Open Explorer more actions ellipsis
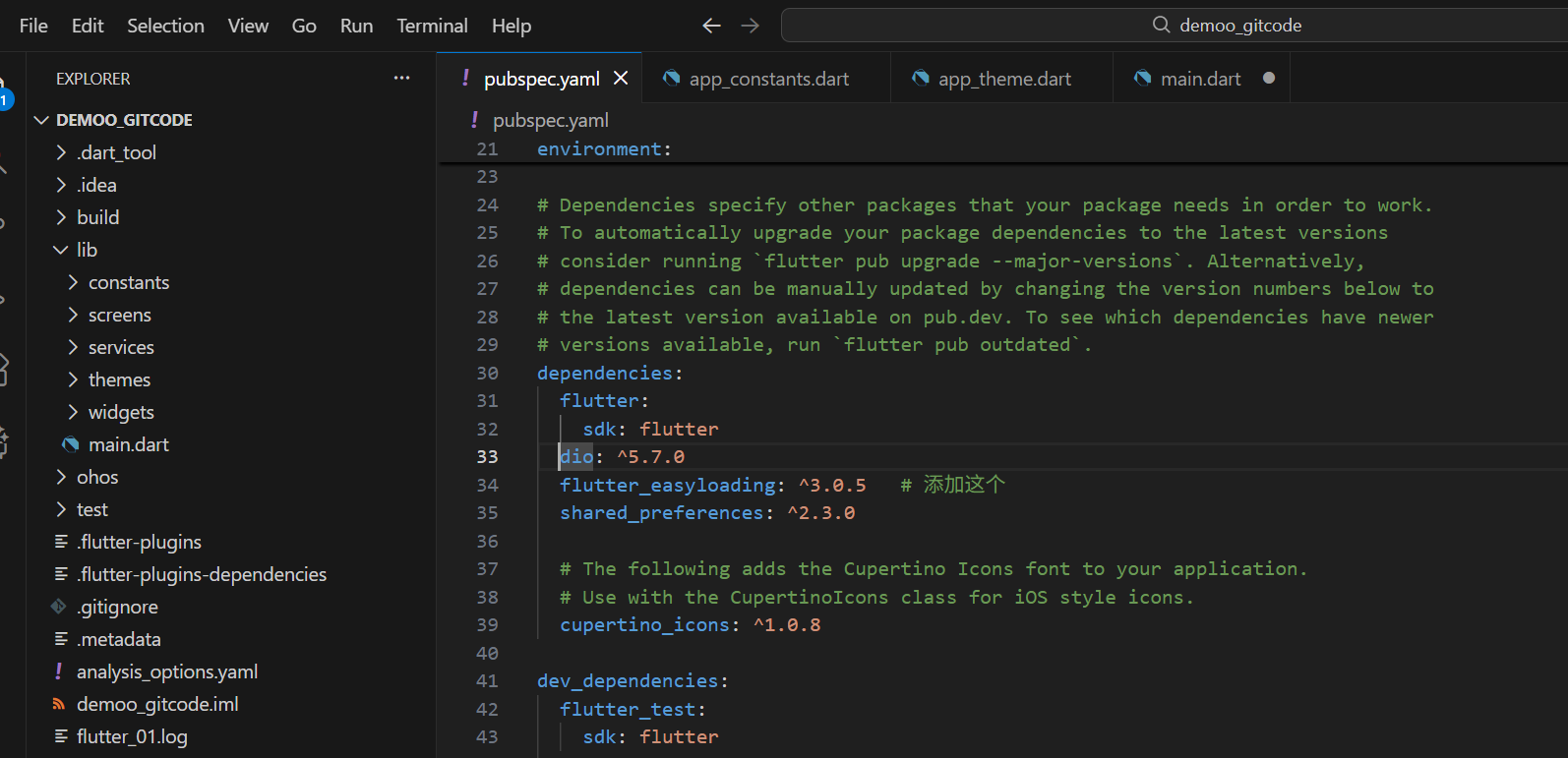The image size is (1568, 758). pos(401,78)
